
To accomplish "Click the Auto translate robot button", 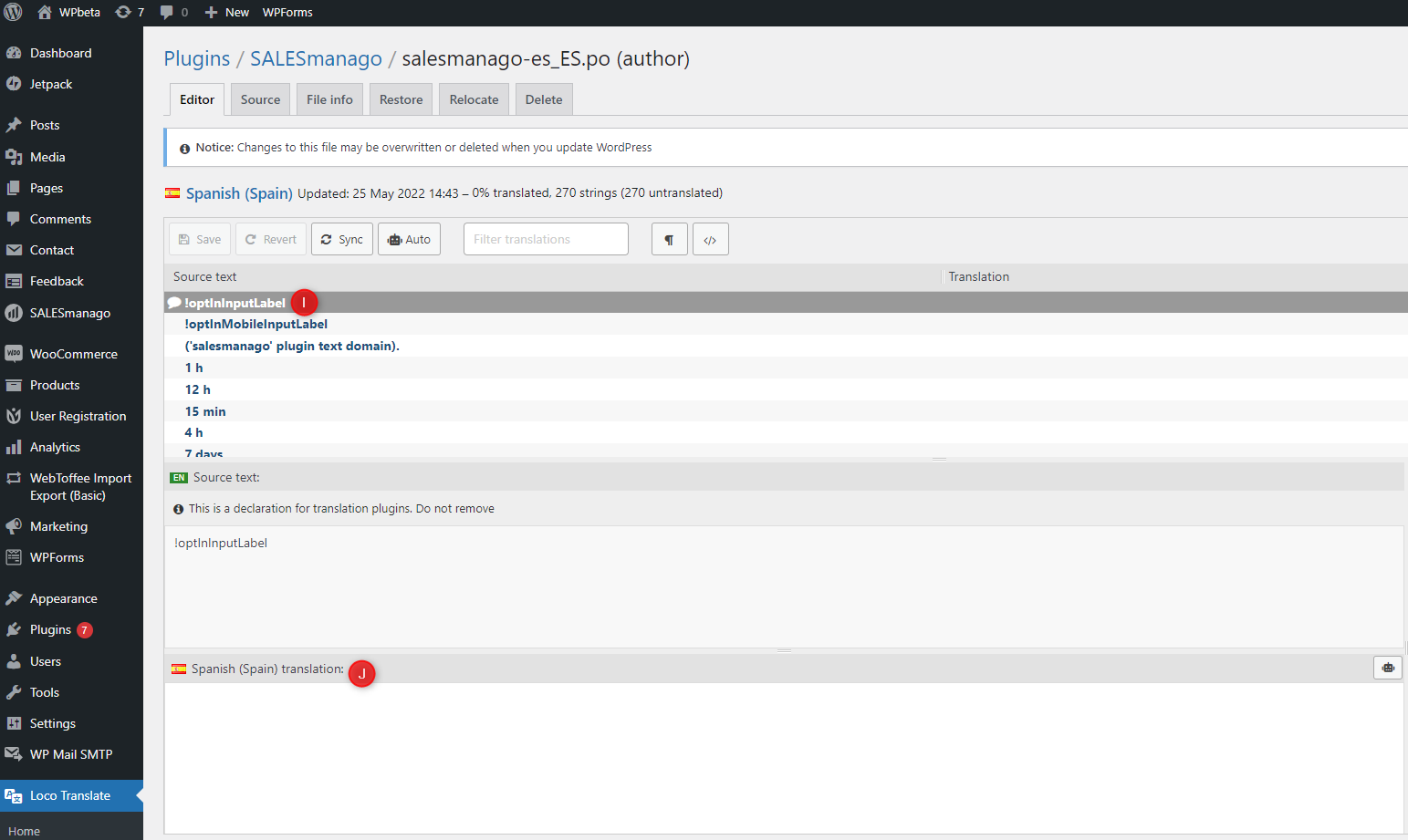I will pos(409,239).
